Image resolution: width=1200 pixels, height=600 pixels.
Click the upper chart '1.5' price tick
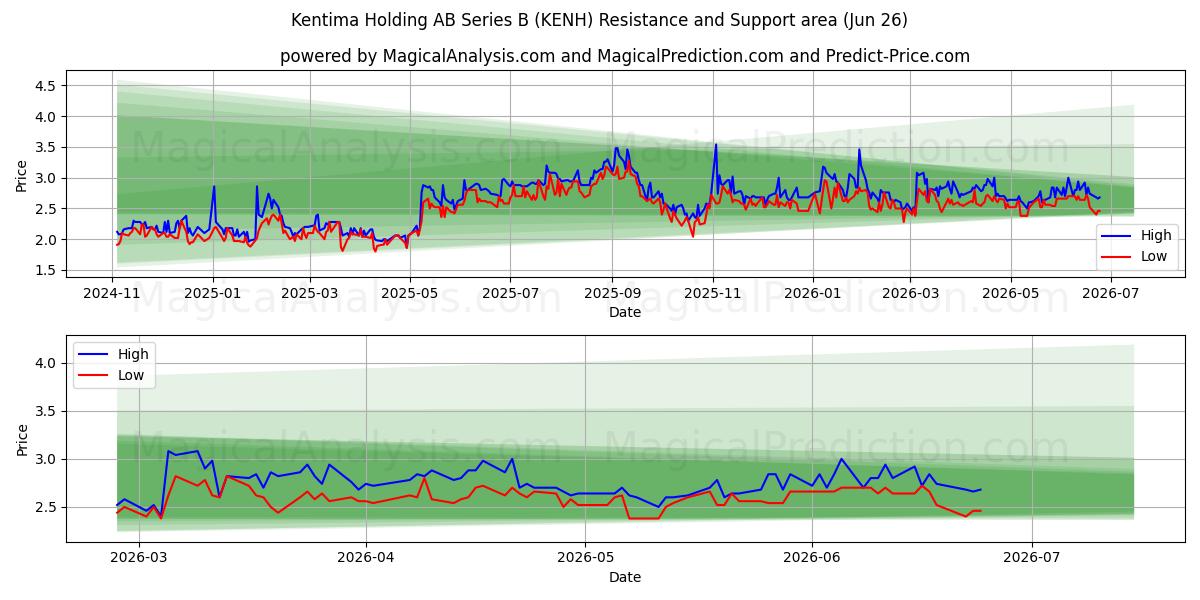pos(47,271)
